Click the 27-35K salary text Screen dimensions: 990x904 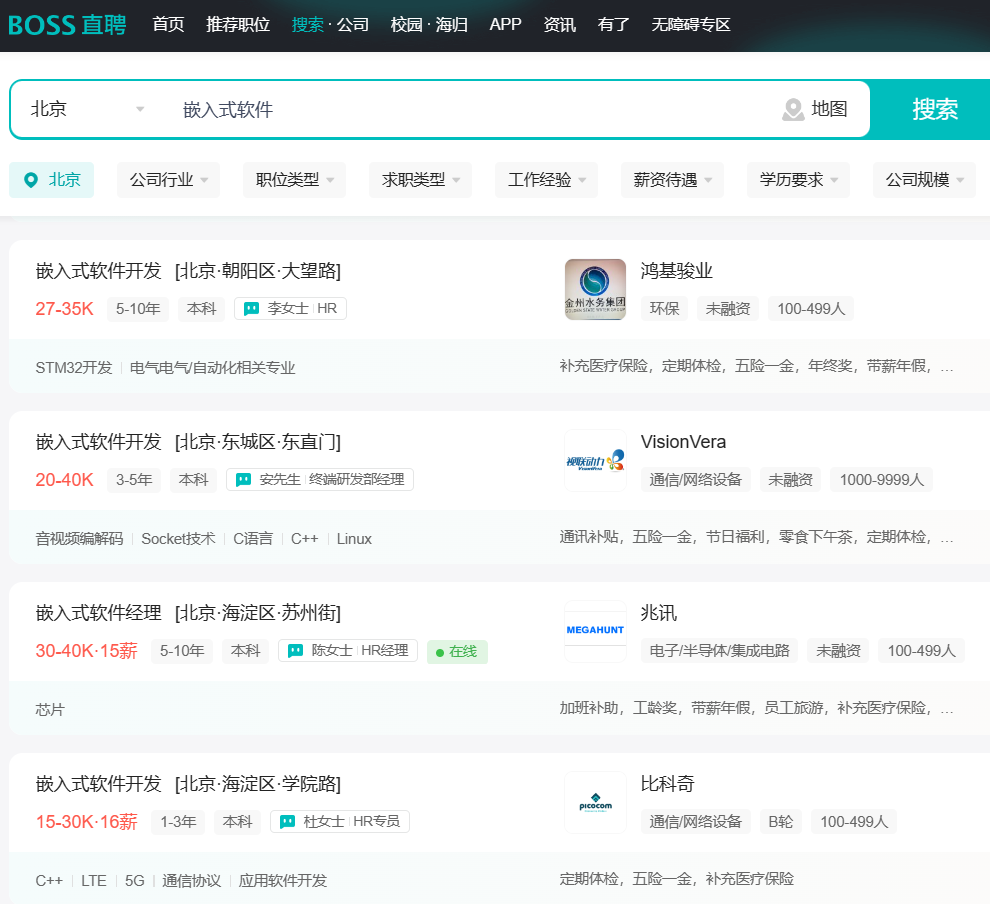64,309
